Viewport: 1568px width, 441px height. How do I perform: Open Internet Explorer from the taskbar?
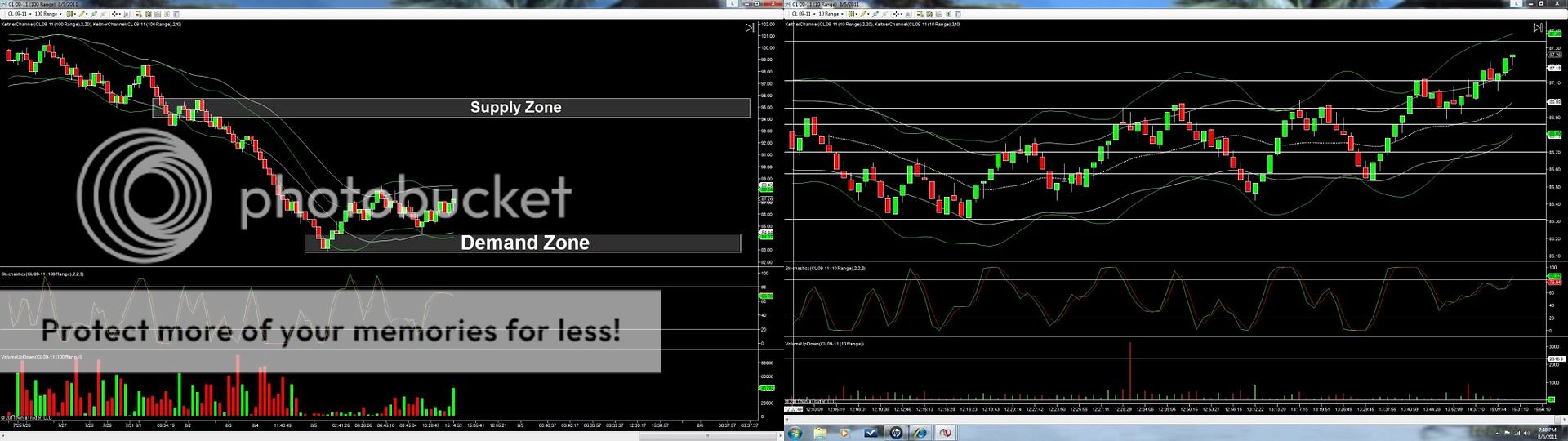click(x=920, y=433)
